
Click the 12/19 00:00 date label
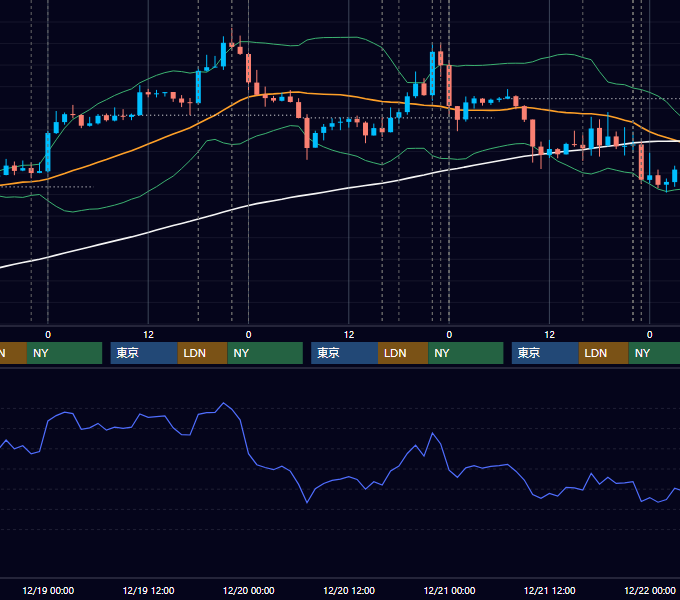[x=48, y=590]
